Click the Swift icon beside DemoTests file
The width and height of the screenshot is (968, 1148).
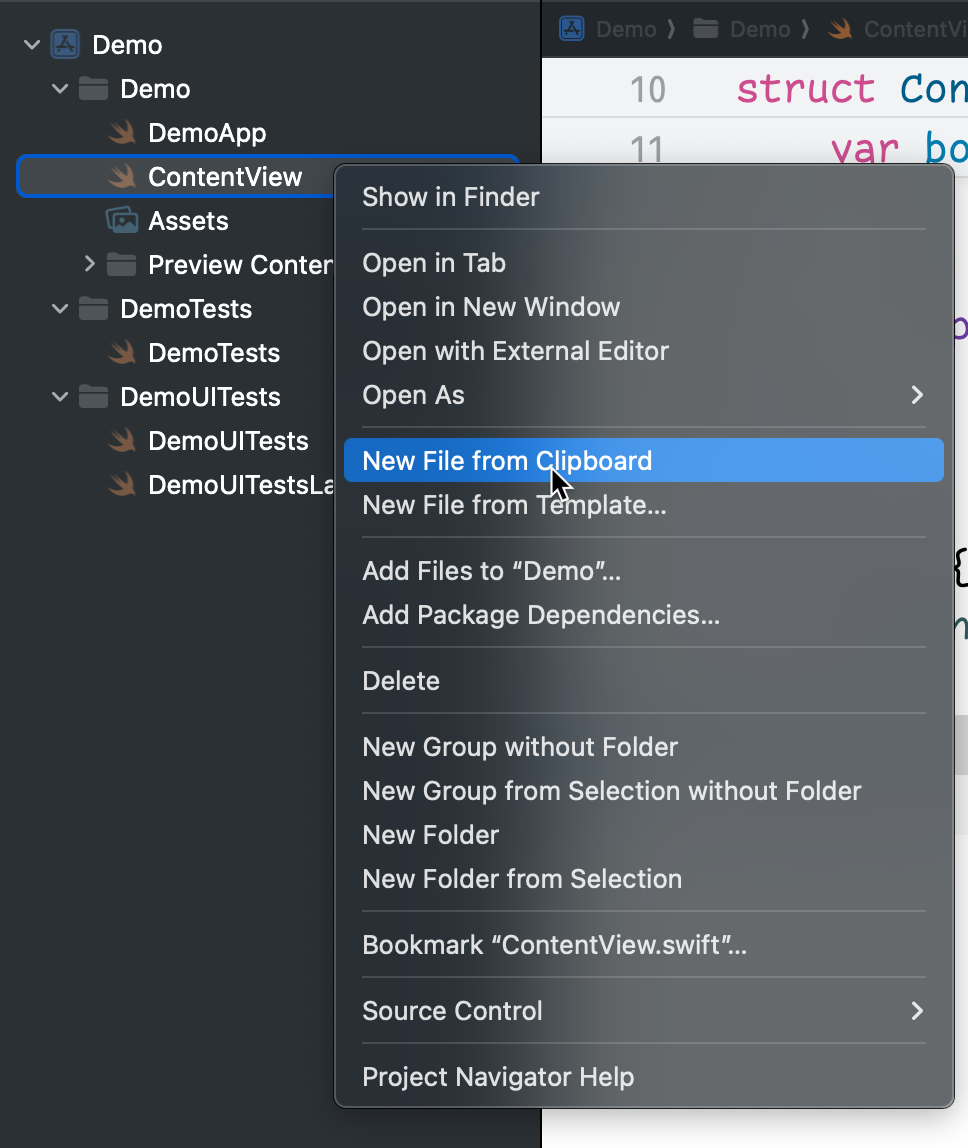click(x=120, y=352)
